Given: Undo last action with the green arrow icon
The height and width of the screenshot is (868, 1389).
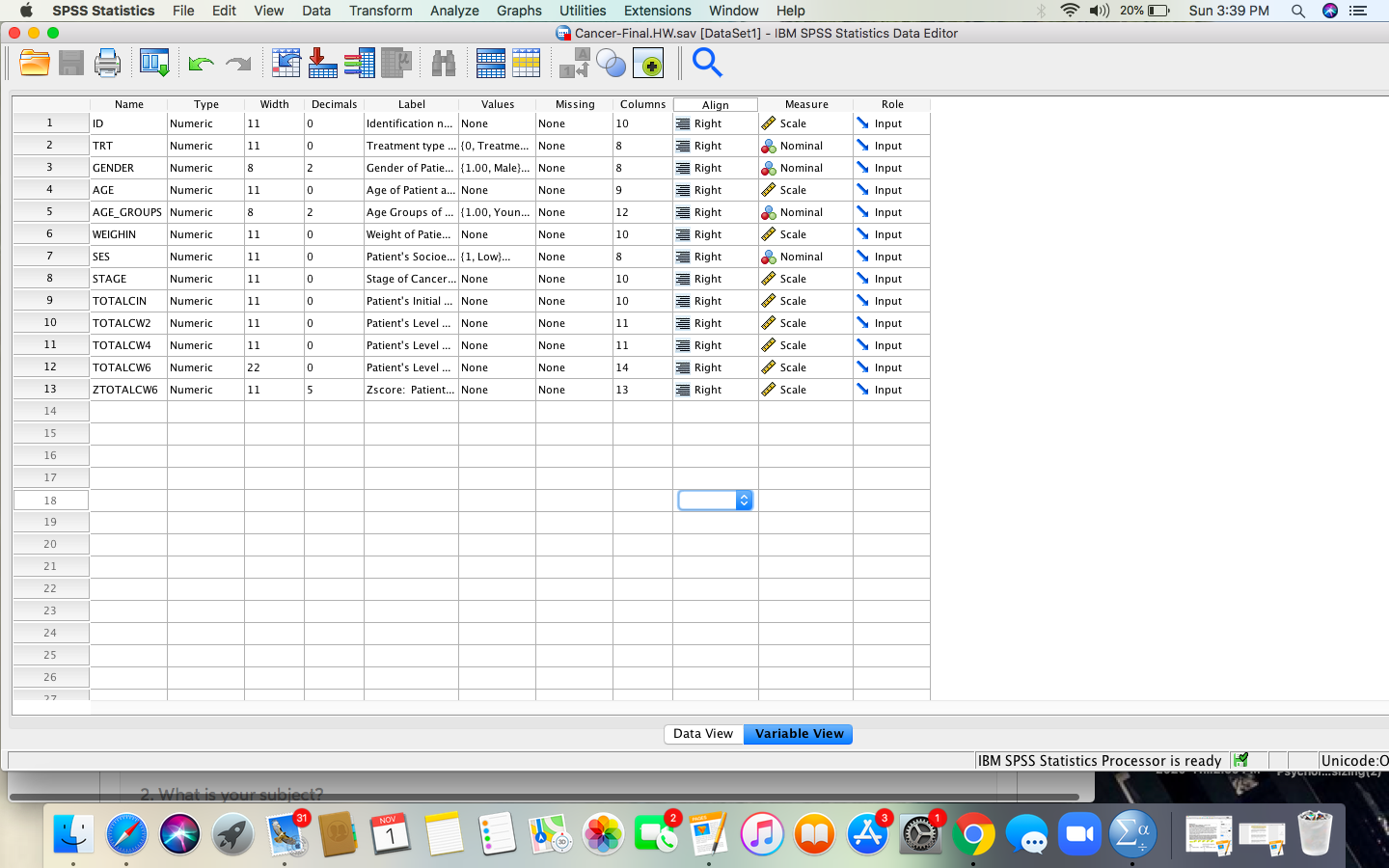Looking at the screenshot, I should tap(201, 63).
